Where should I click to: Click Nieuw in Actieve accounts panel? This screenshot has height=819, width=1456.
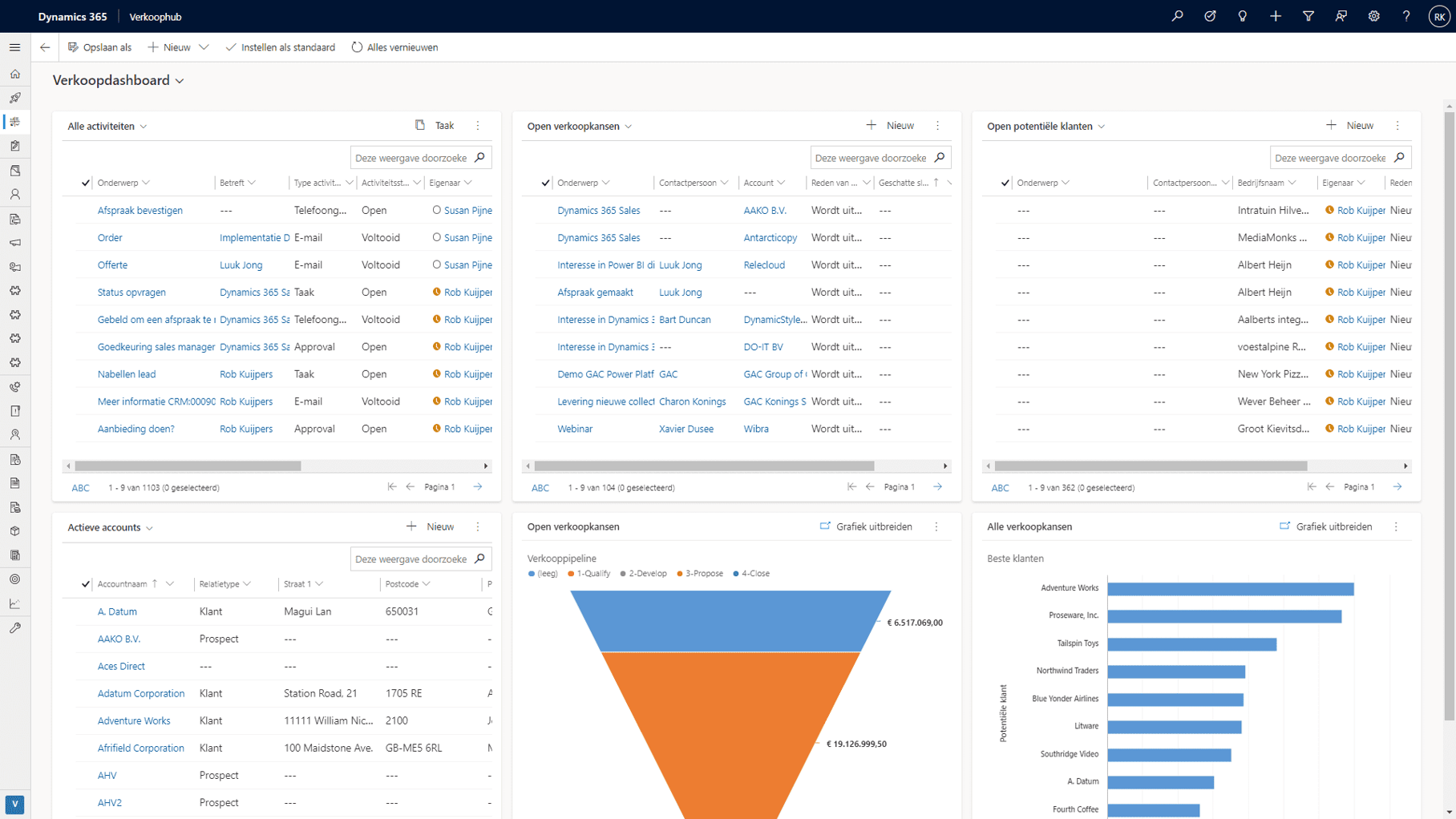(x=430, y=526)
